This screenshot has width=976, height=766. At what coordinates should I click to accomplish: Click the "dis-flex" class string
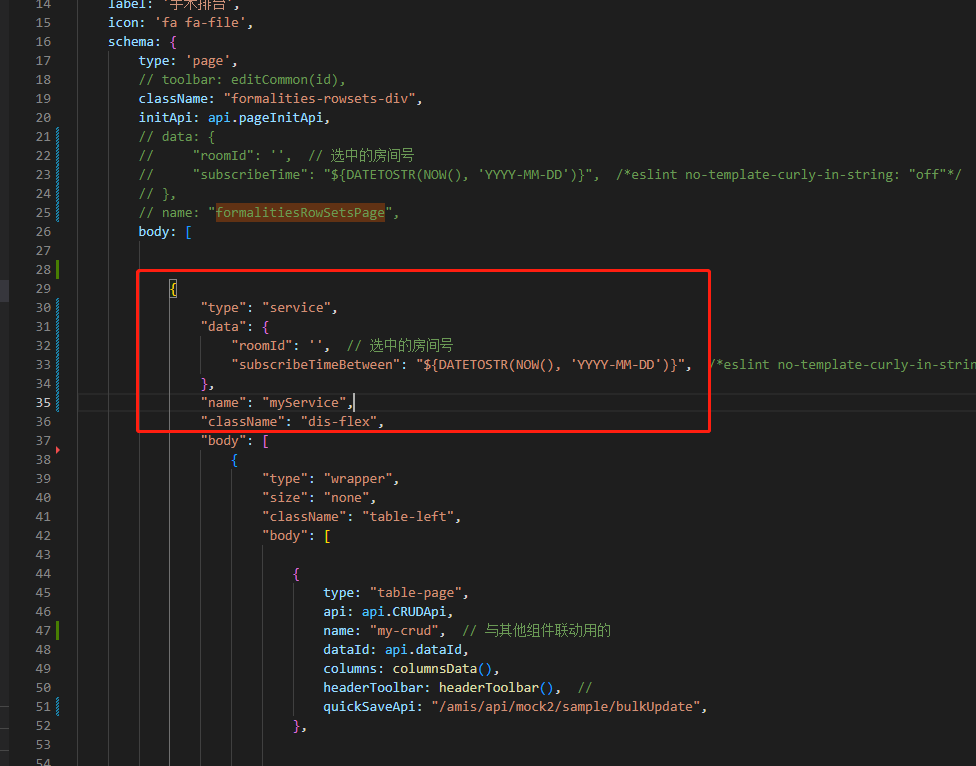pyautogui.click(x=339, y=422)
